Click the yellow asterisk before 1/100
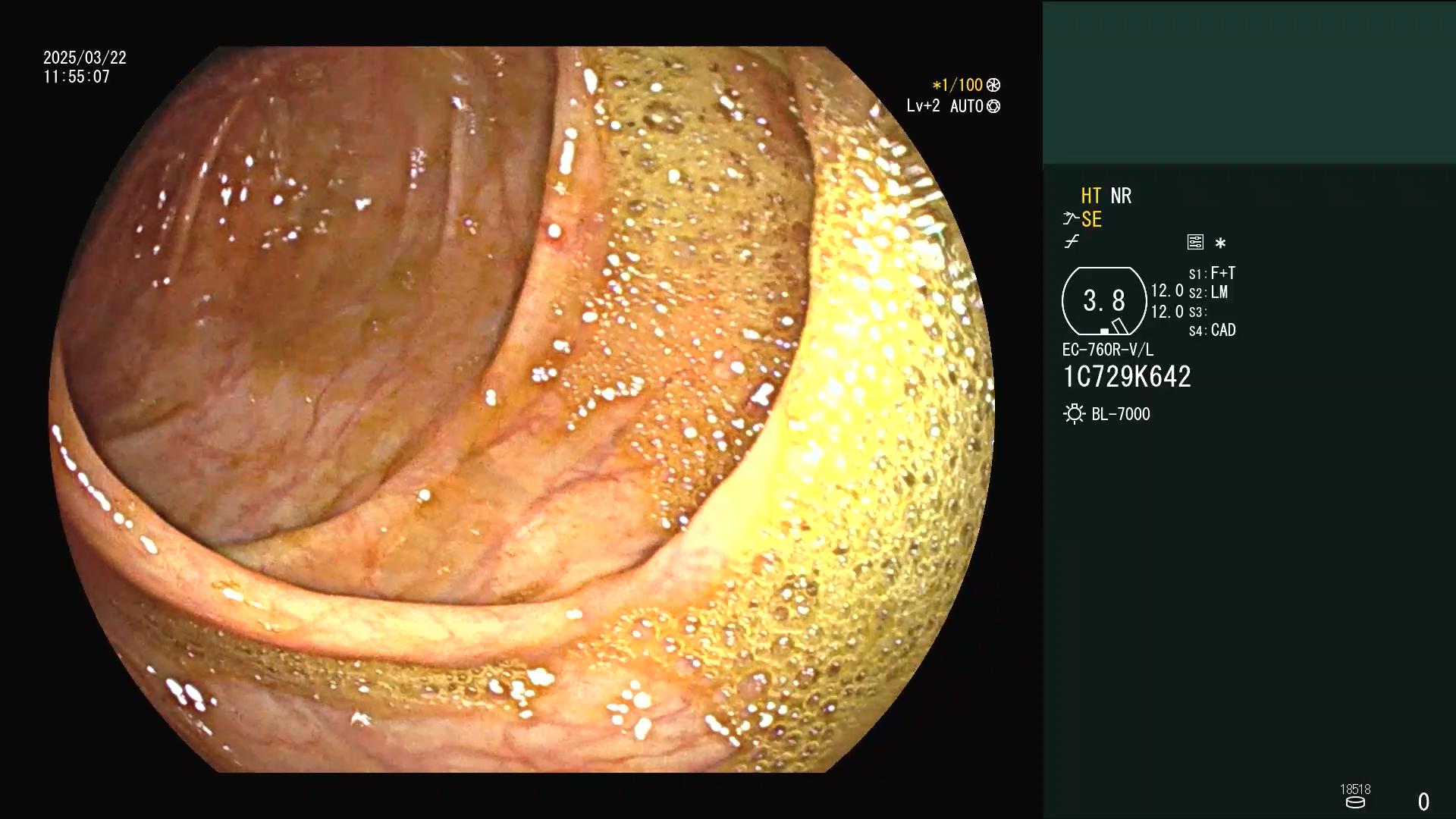This screenshot has width=1456, height=819. [937, 86]
